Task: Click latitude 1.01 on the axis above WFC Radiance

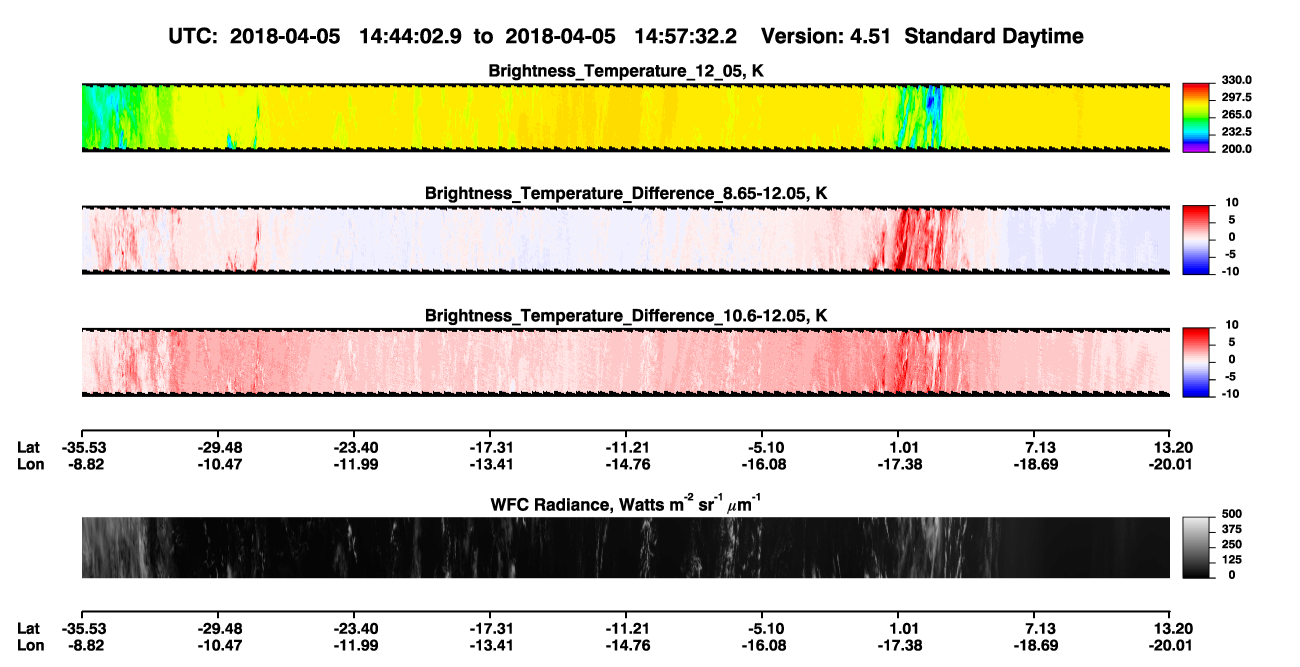Action: point(899,447)
